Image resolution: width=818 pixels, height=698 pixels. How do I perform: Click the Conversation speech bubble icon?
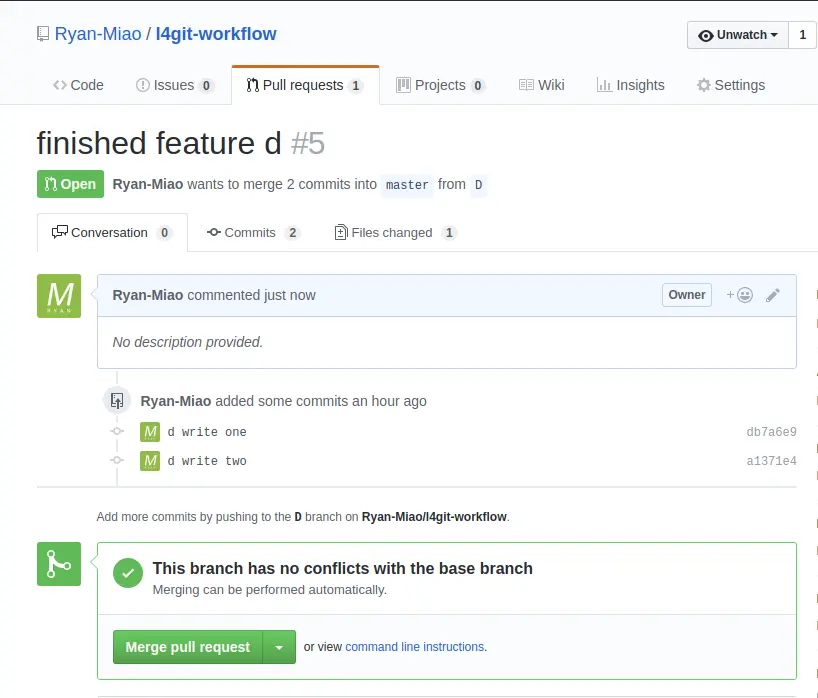click(59, 232)
